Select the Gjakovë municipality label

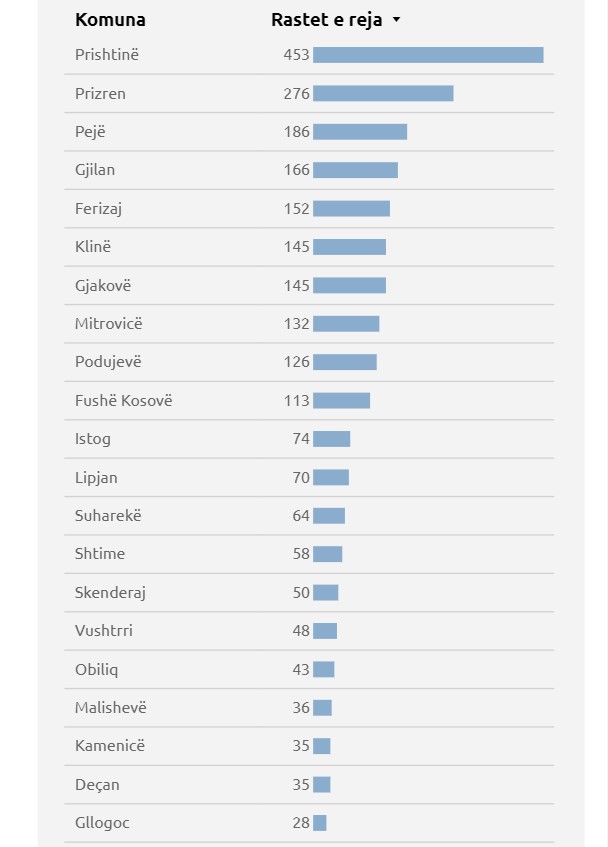click(x=103, y=285)
